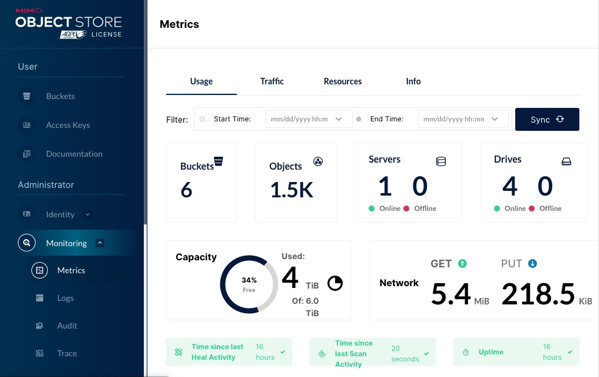Click the Heal Activity icon
Image resolution: width=599 pixels, height=377 pixels.
point(178,352)
